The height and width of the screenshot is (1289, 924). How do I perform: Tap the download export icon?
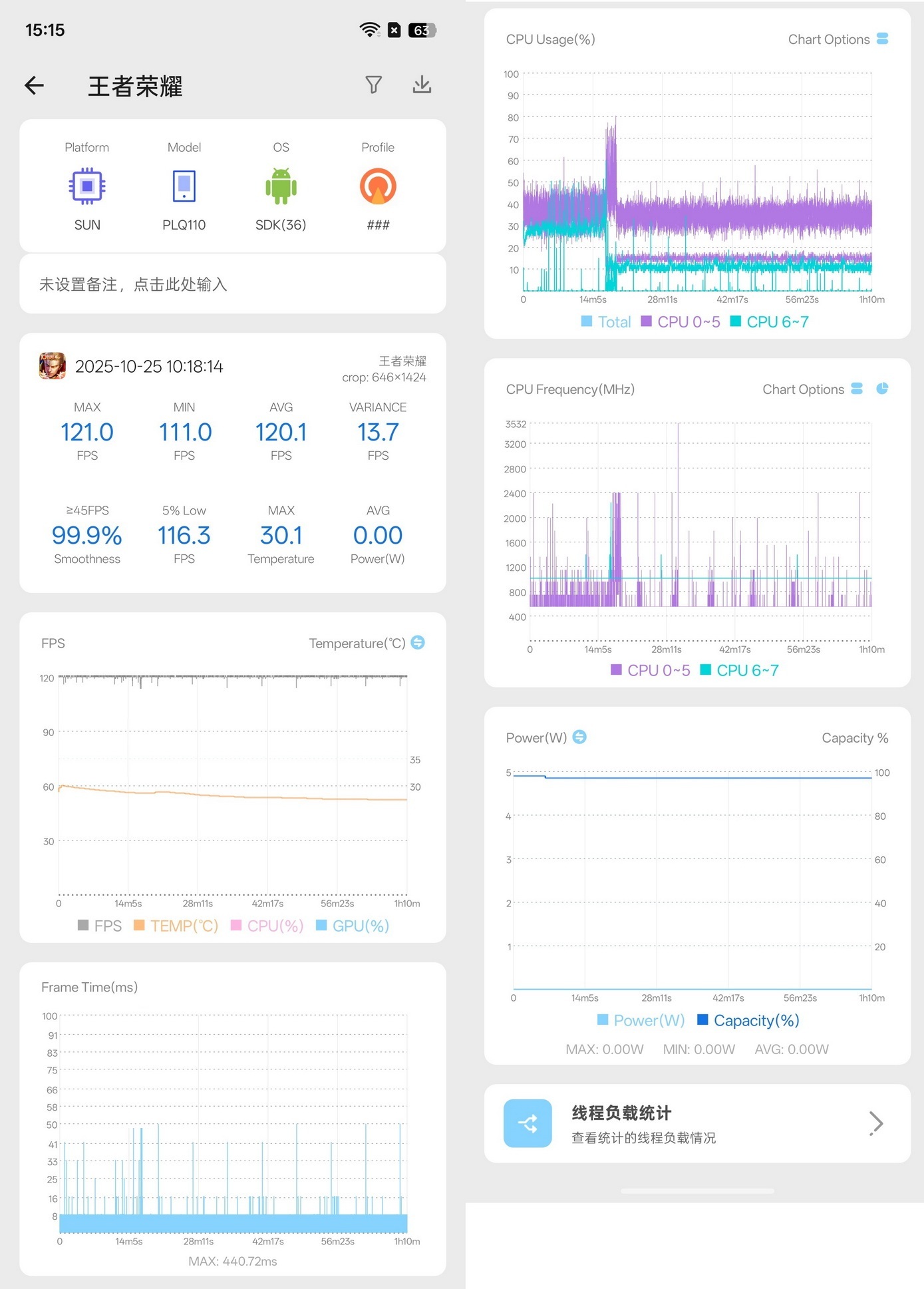[422, 85]
